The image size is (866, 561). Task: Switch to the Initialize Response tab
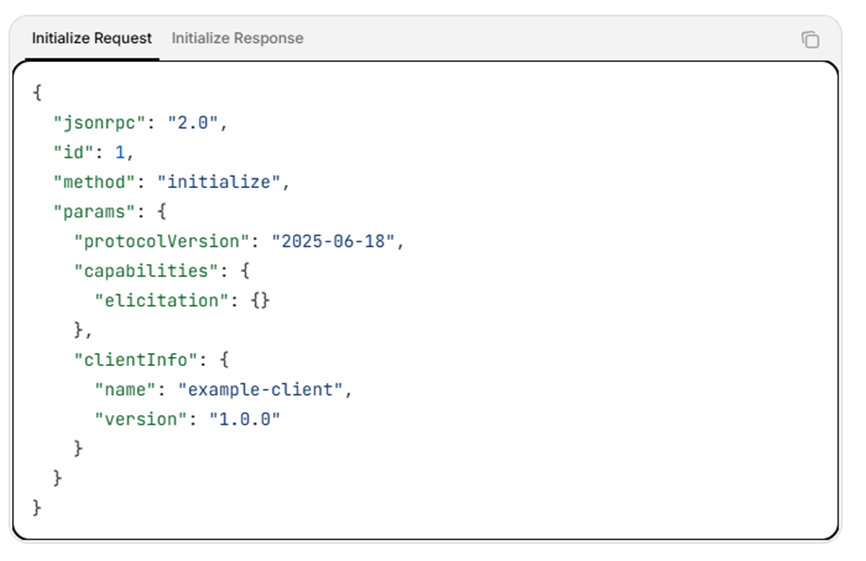pyautogui.click(x=237, y=38)
